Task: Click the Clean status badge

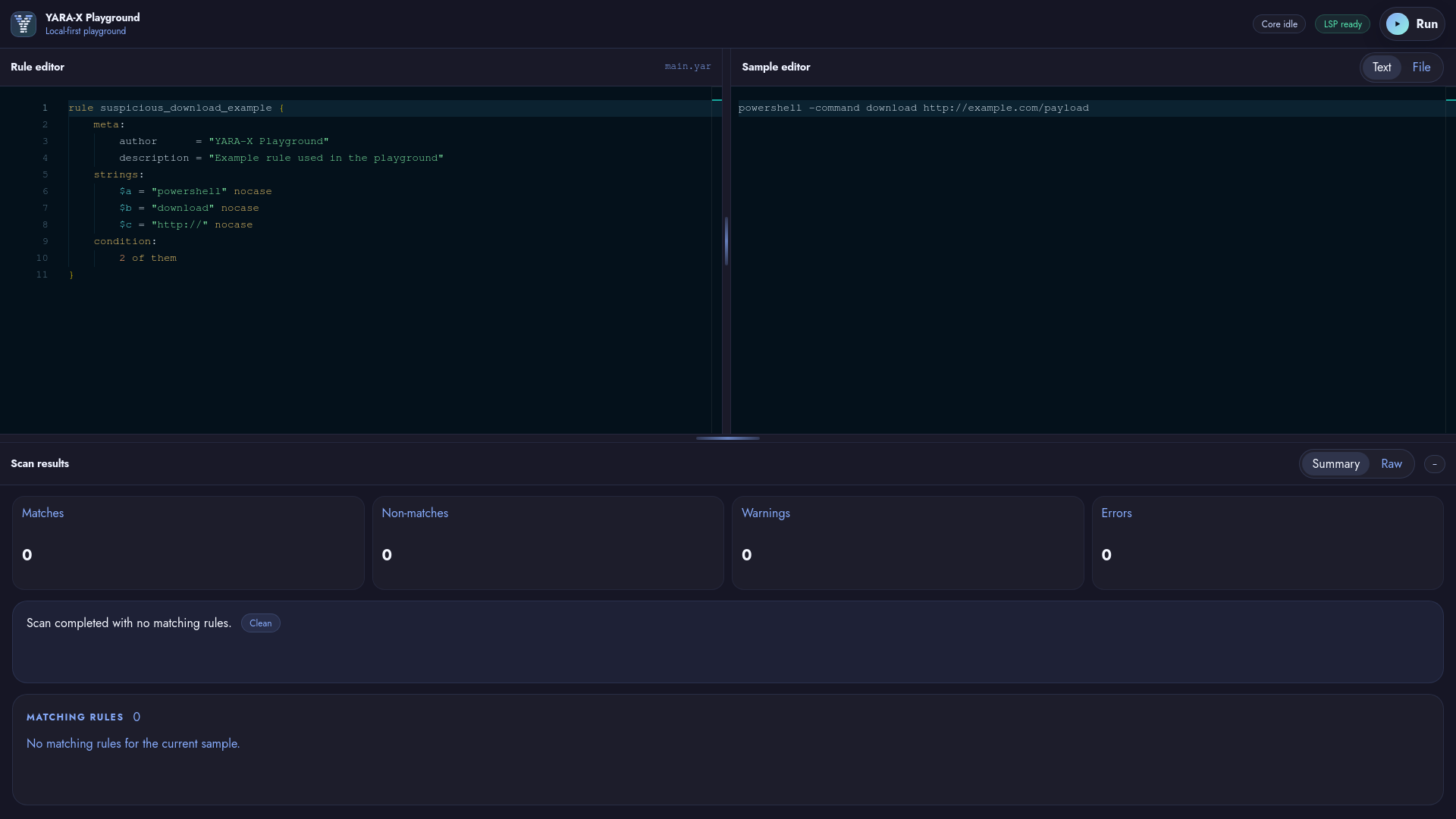Action: click(x=260, y=623)
